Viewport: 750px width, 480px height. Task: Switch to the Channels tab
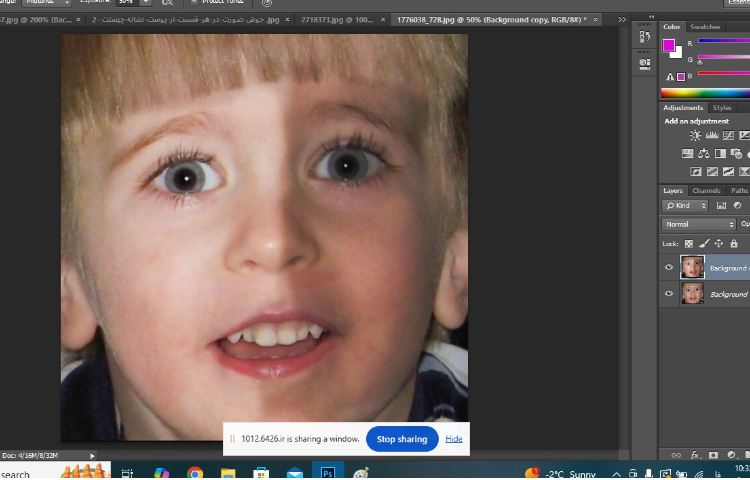click(706, 190)
